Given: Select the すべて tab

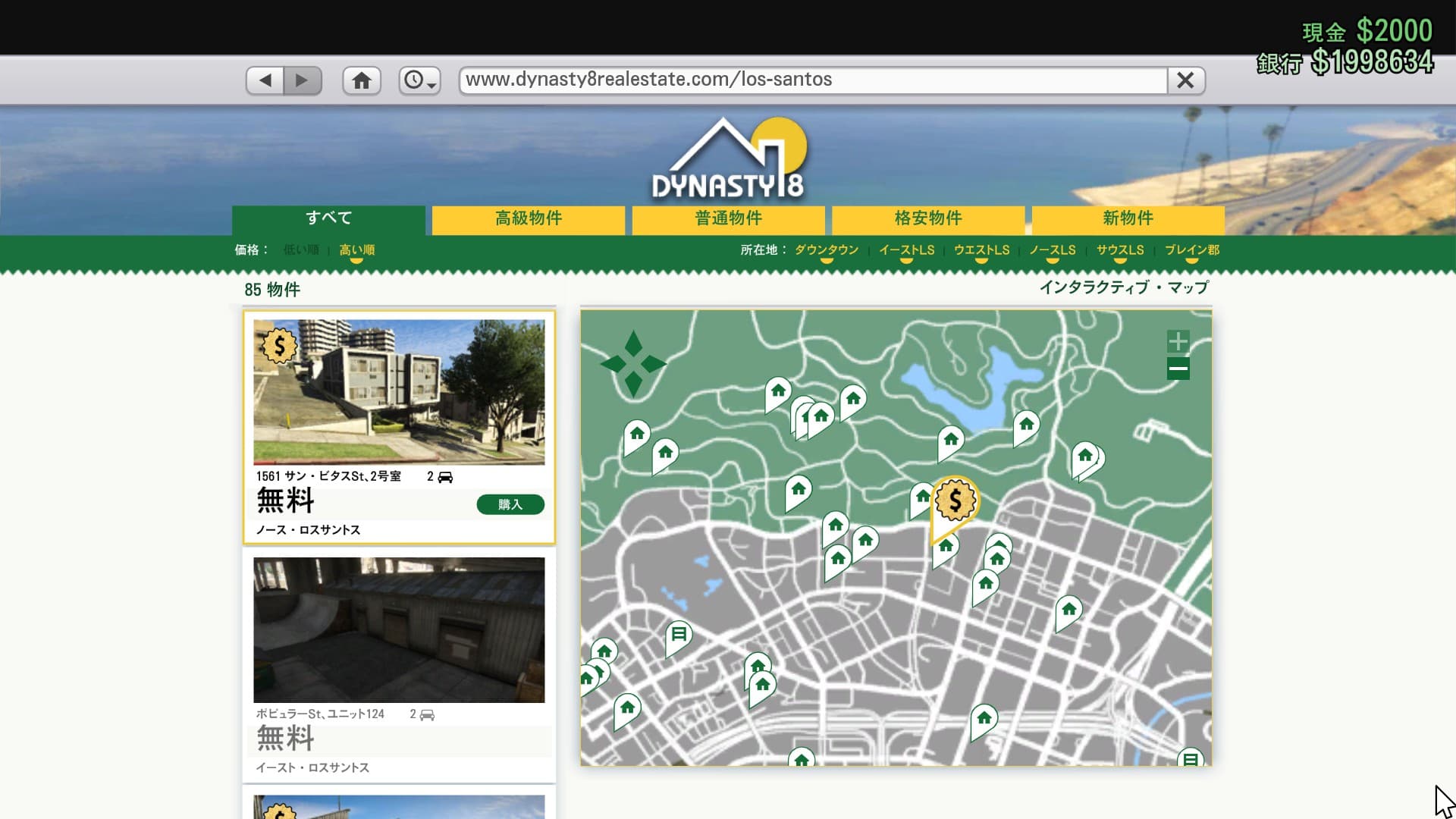Looking at the screenshot, I should pyautogui.click(x=328, y=218).
